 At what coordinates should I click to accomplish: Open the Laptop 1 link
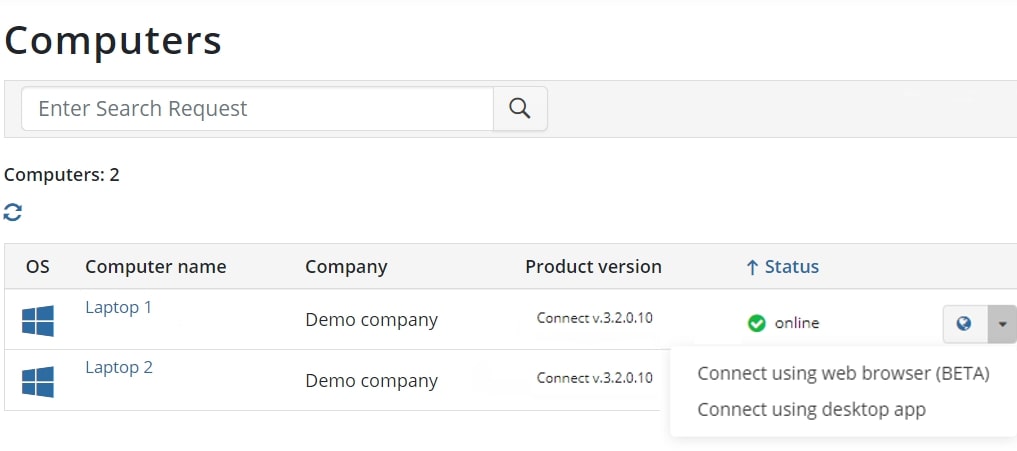point(119,308)
